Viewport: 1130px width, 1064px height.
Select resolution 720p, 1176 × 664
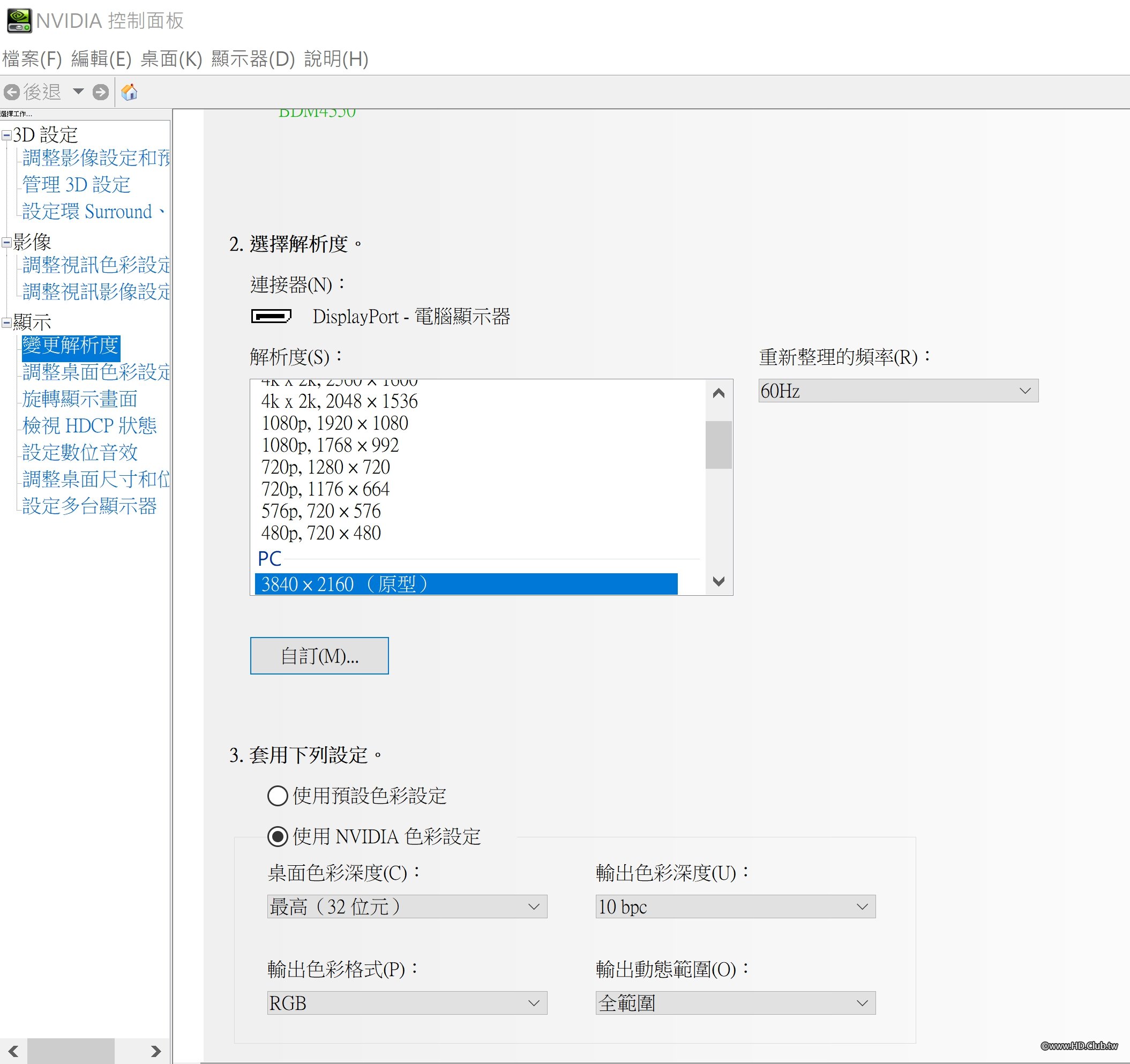click(x=325, y=489)
